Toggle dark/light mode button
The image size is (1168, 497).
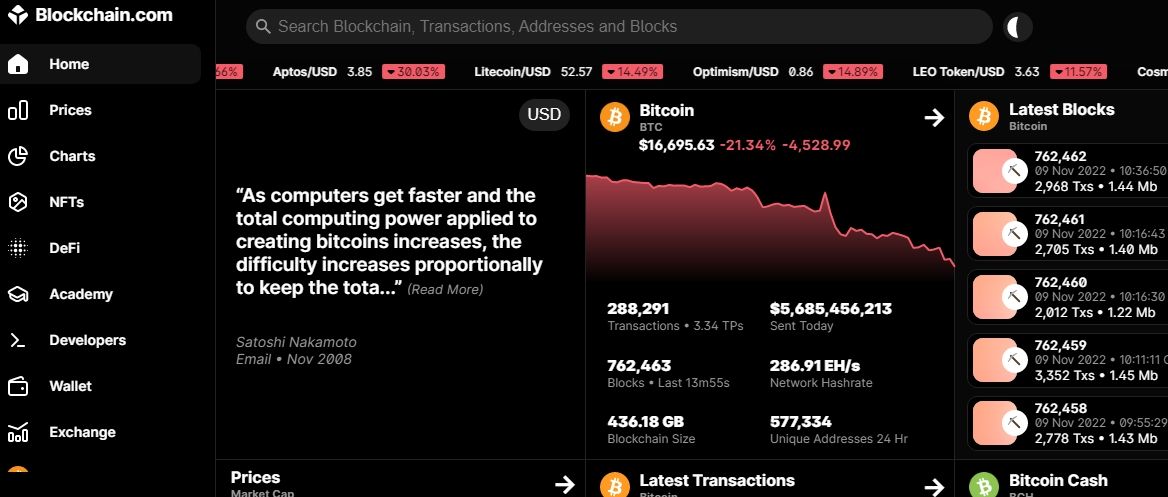[1017, 27]
